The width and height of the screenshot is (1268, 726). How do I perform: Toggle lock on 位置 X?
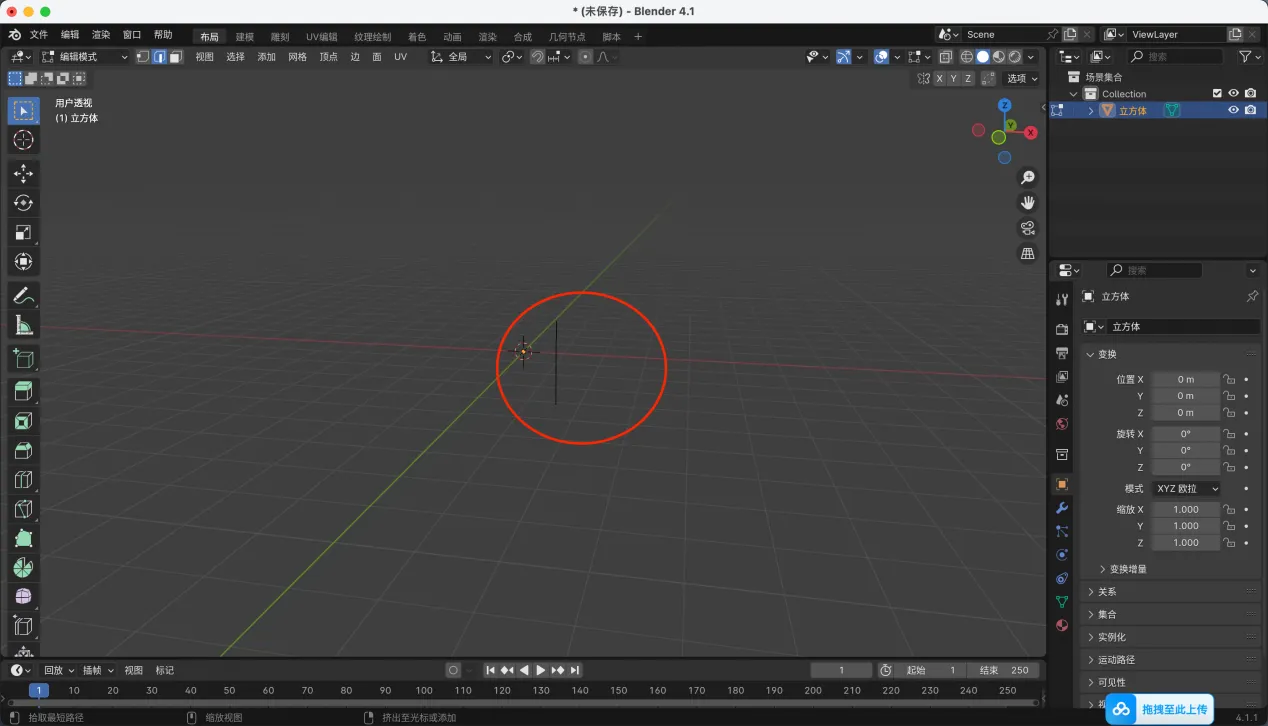(1229, 379)
